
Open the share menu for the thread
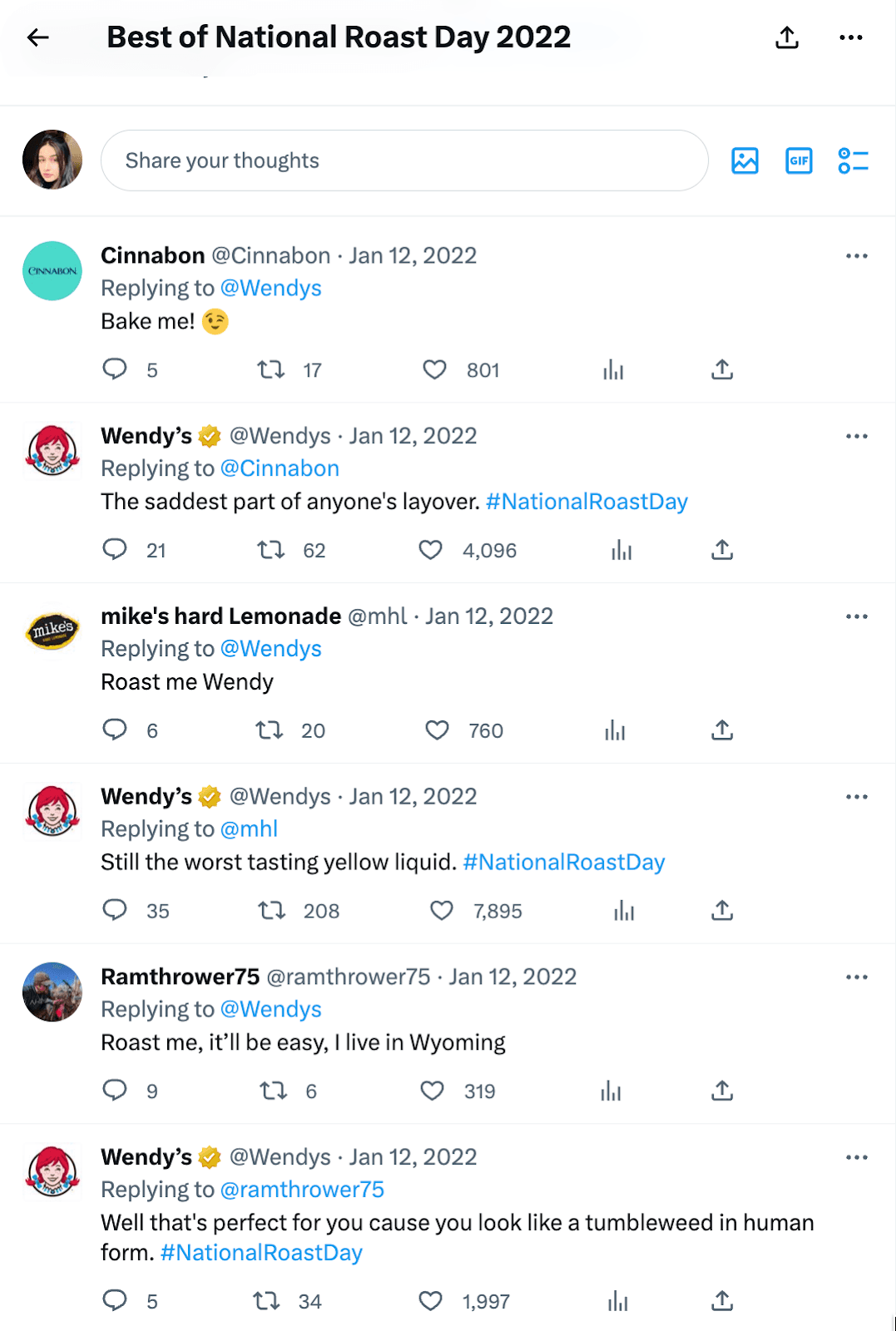point(785,37)
